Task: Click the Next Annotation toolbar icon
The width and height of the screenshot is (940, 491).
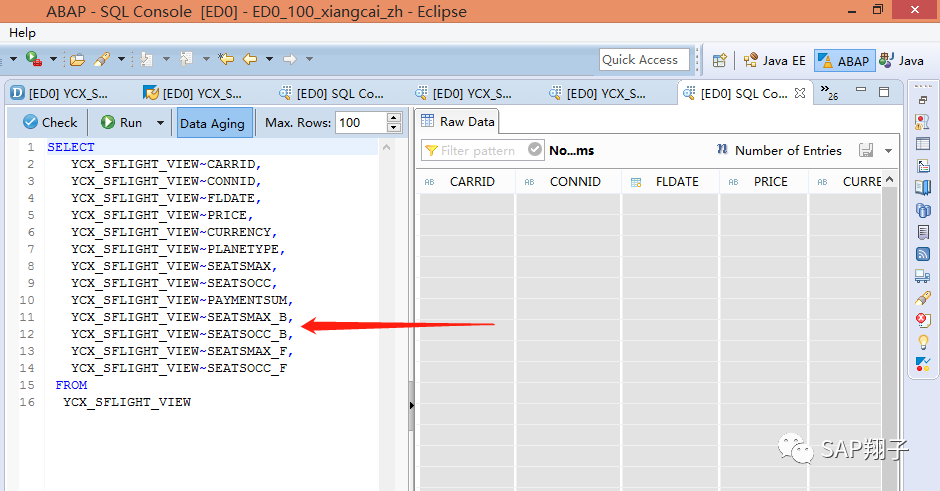Action: pyautogui.click(x=146, y=59)
